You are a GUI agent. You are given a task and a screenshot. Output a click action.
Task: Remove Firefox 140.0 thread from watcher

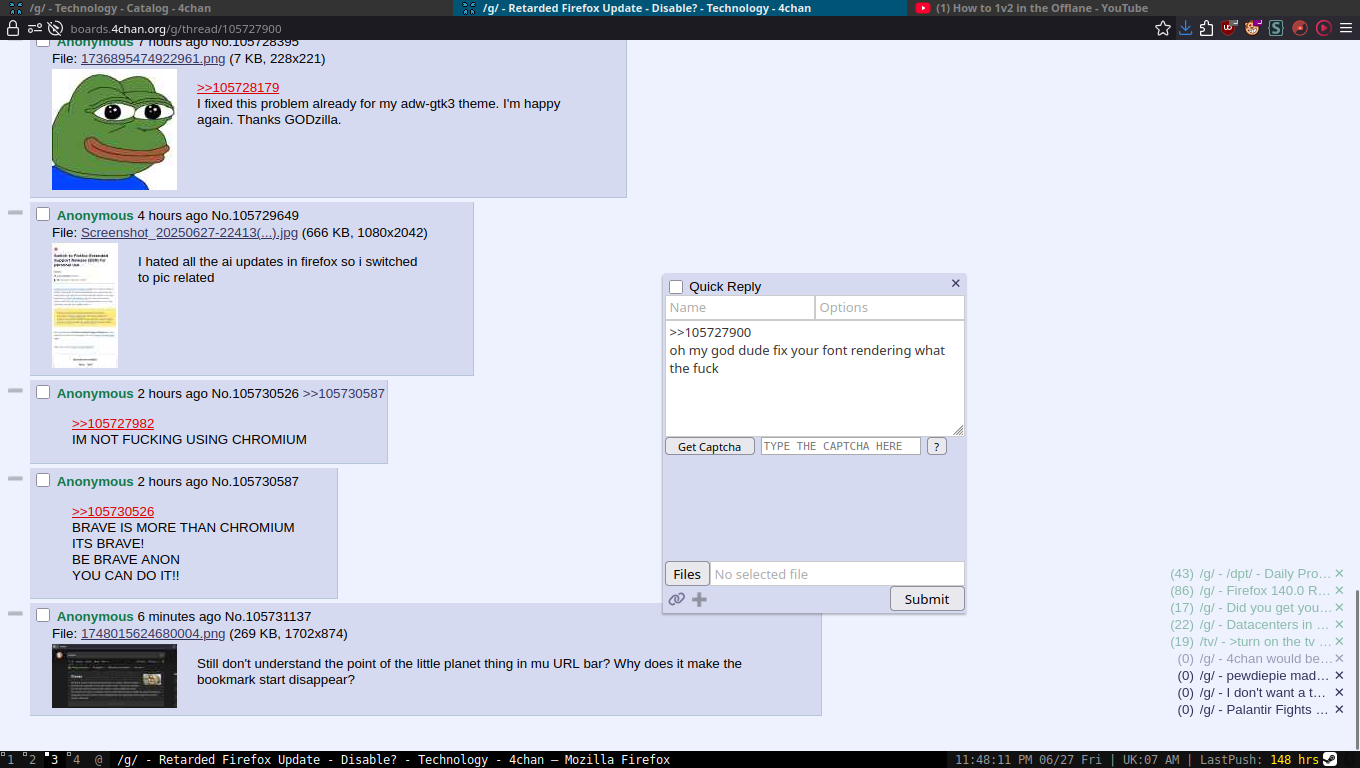[x=1339, y=591]
